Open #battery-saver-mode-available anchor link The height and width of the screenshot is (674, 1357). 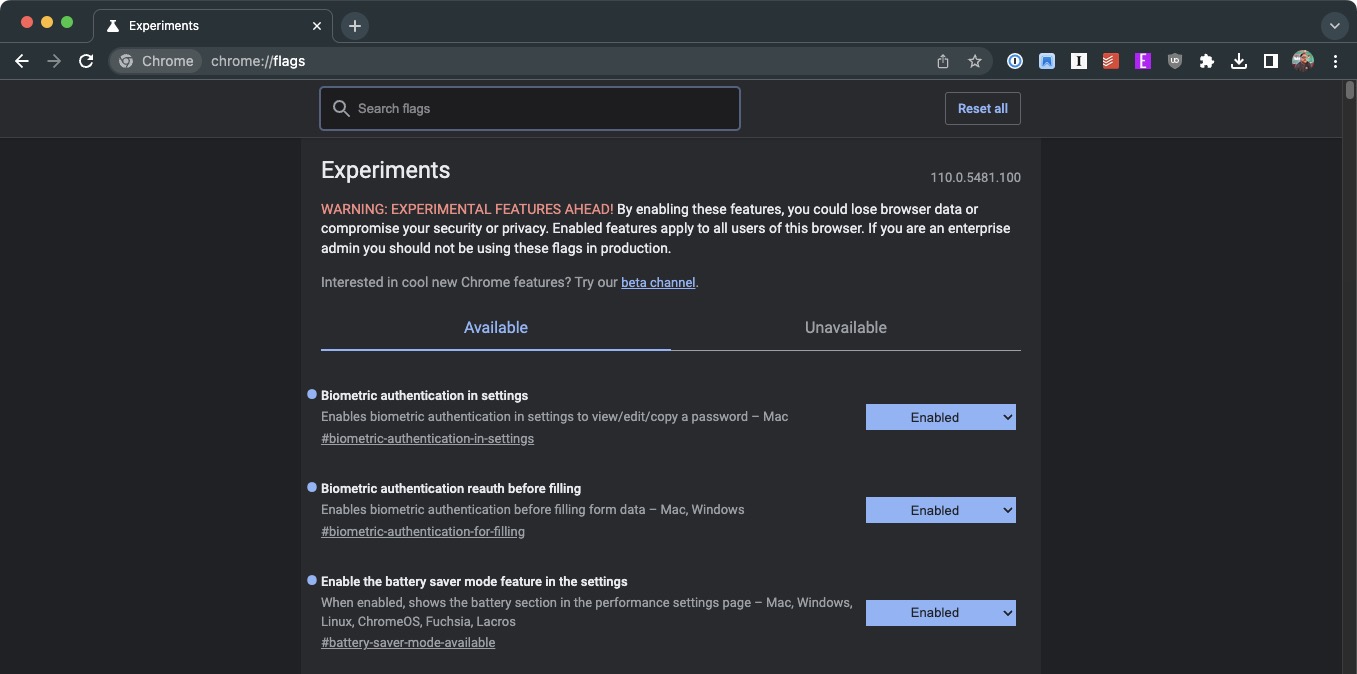pyautogui.click(x=408, y=643)
